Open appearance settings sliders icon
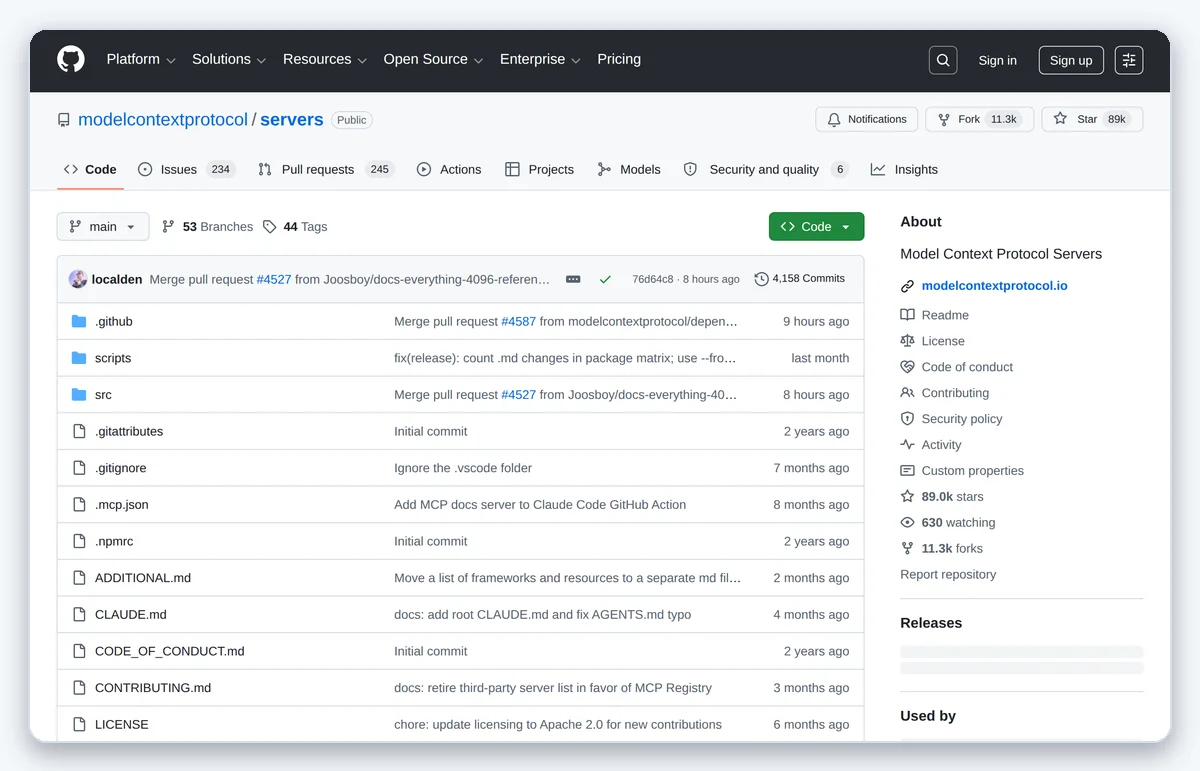 click(1129, 60)
